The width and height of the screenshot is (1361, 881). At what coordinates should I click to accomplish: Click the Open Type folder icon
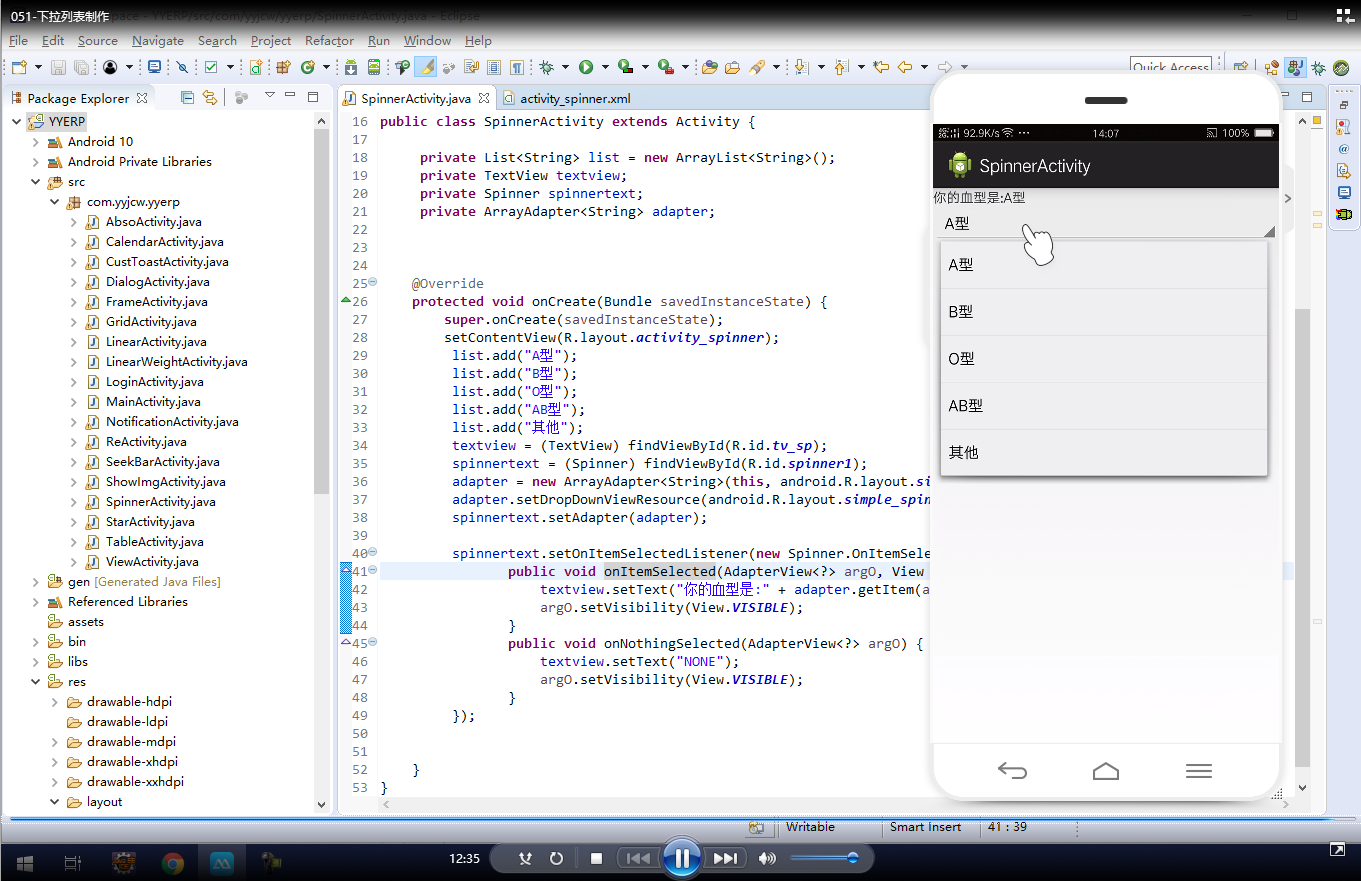[710, 67]
